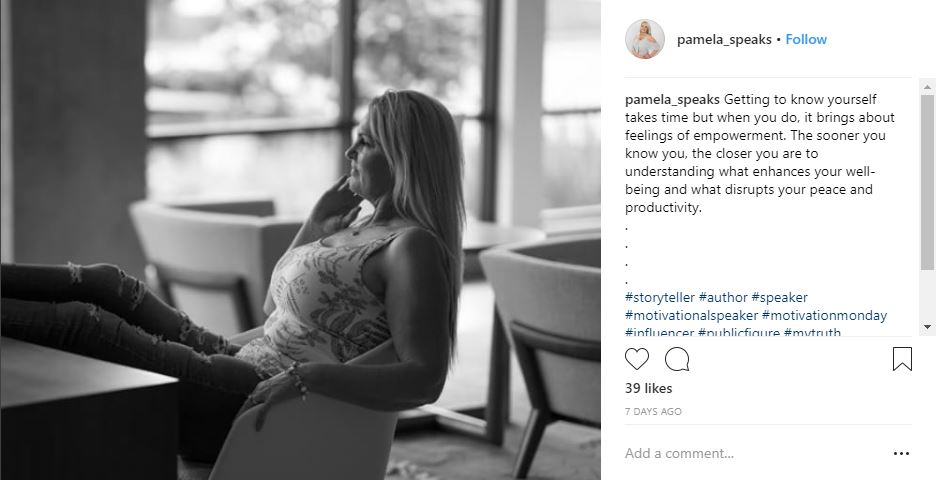936x480 pixels.
Task: Open pamela_speaks profile picture avatar
Action: [x=645, y=39]
